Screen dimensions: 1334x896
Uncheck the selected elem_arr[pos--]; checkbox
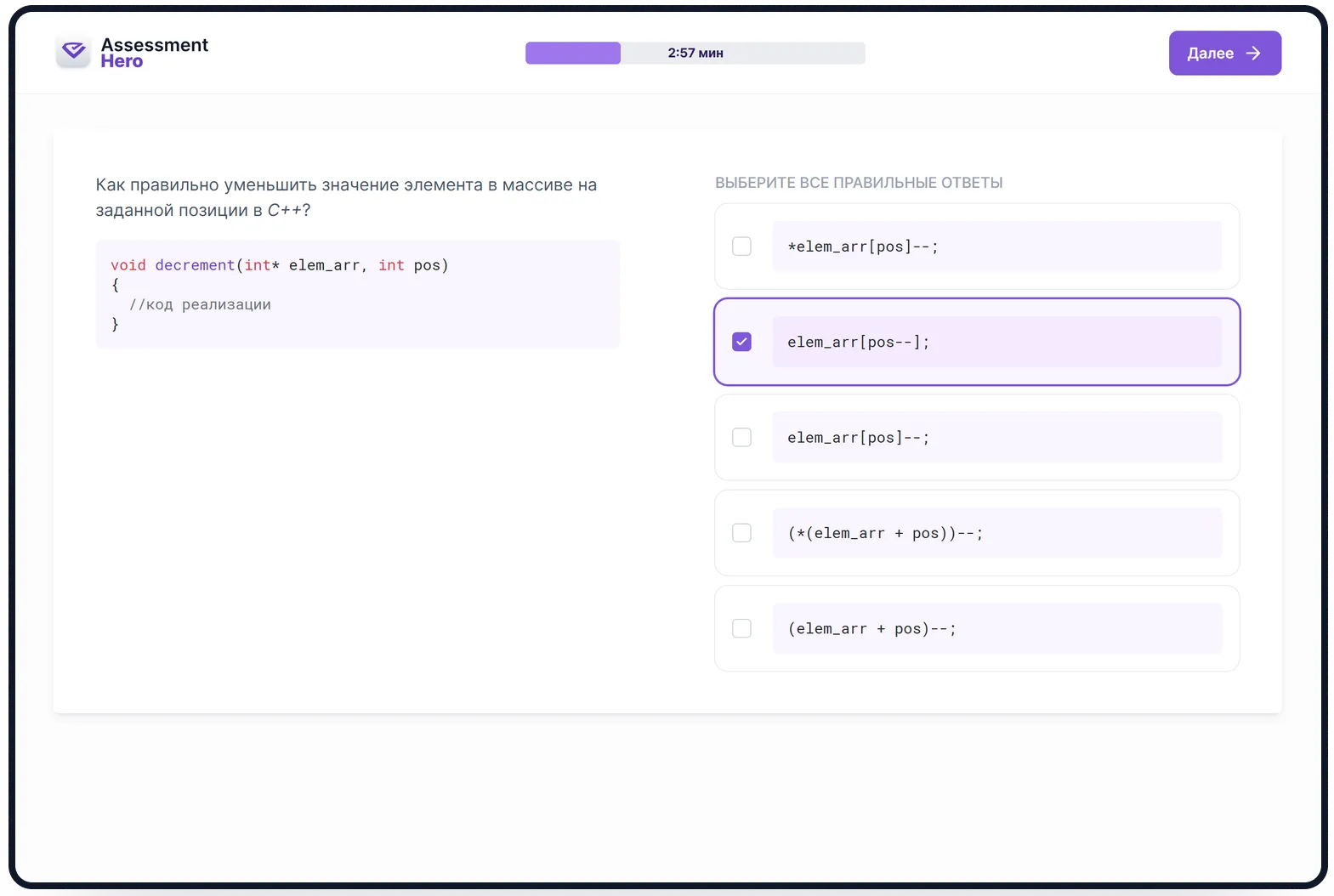coord(741,342)
